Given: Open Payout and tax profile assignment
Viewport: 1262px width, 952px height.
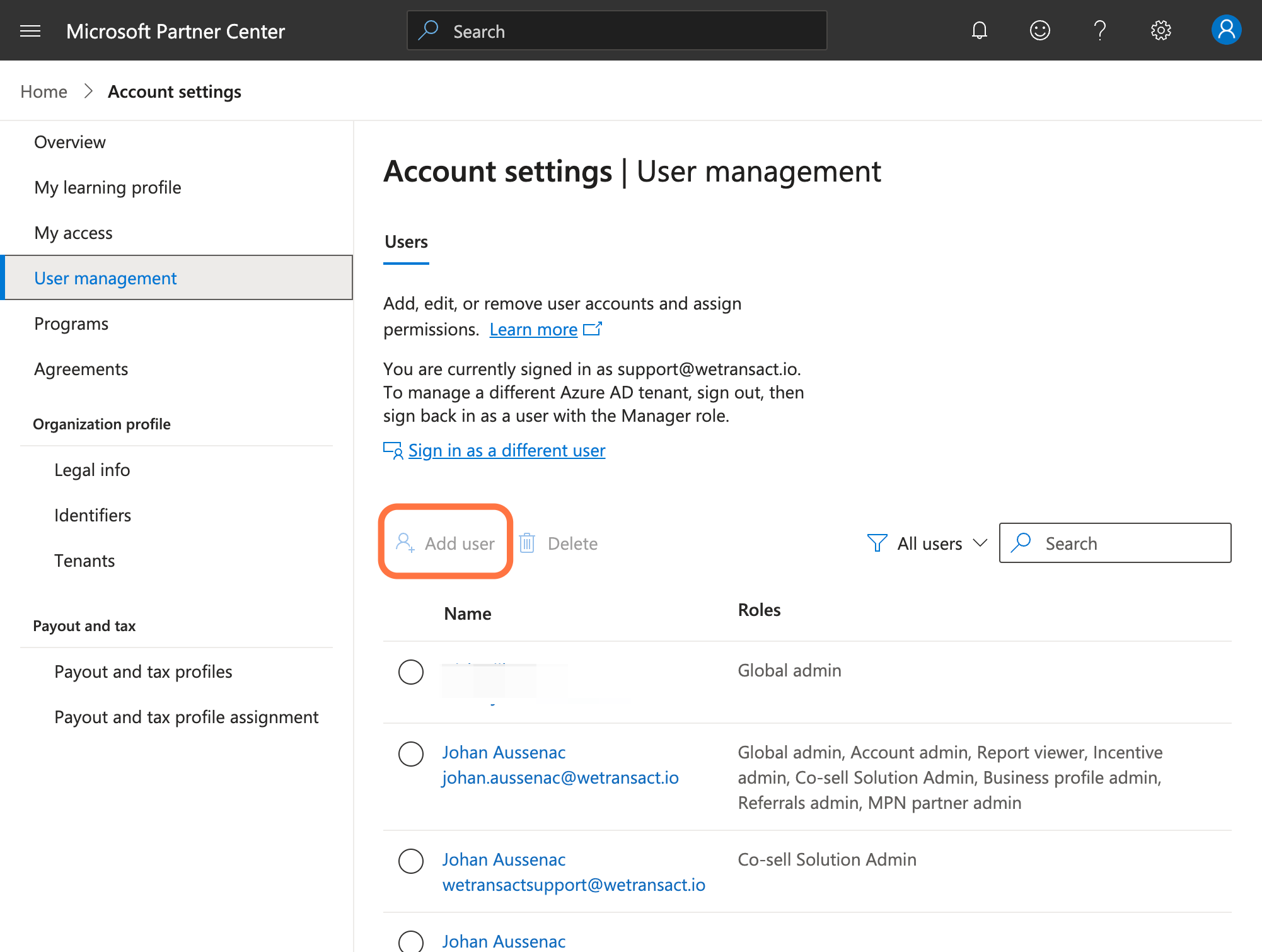Looking at the screenshot, I should coord(187,717).
